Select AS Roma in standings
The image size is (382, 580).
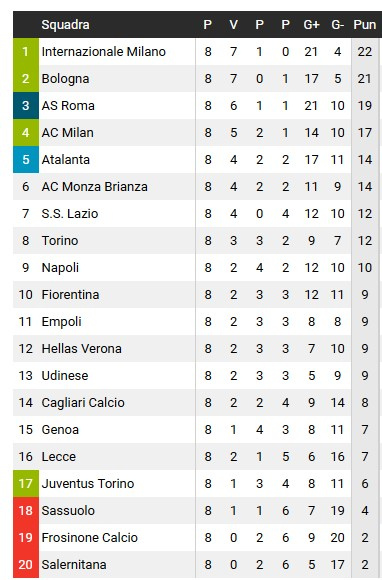click(x=68, y=106)
